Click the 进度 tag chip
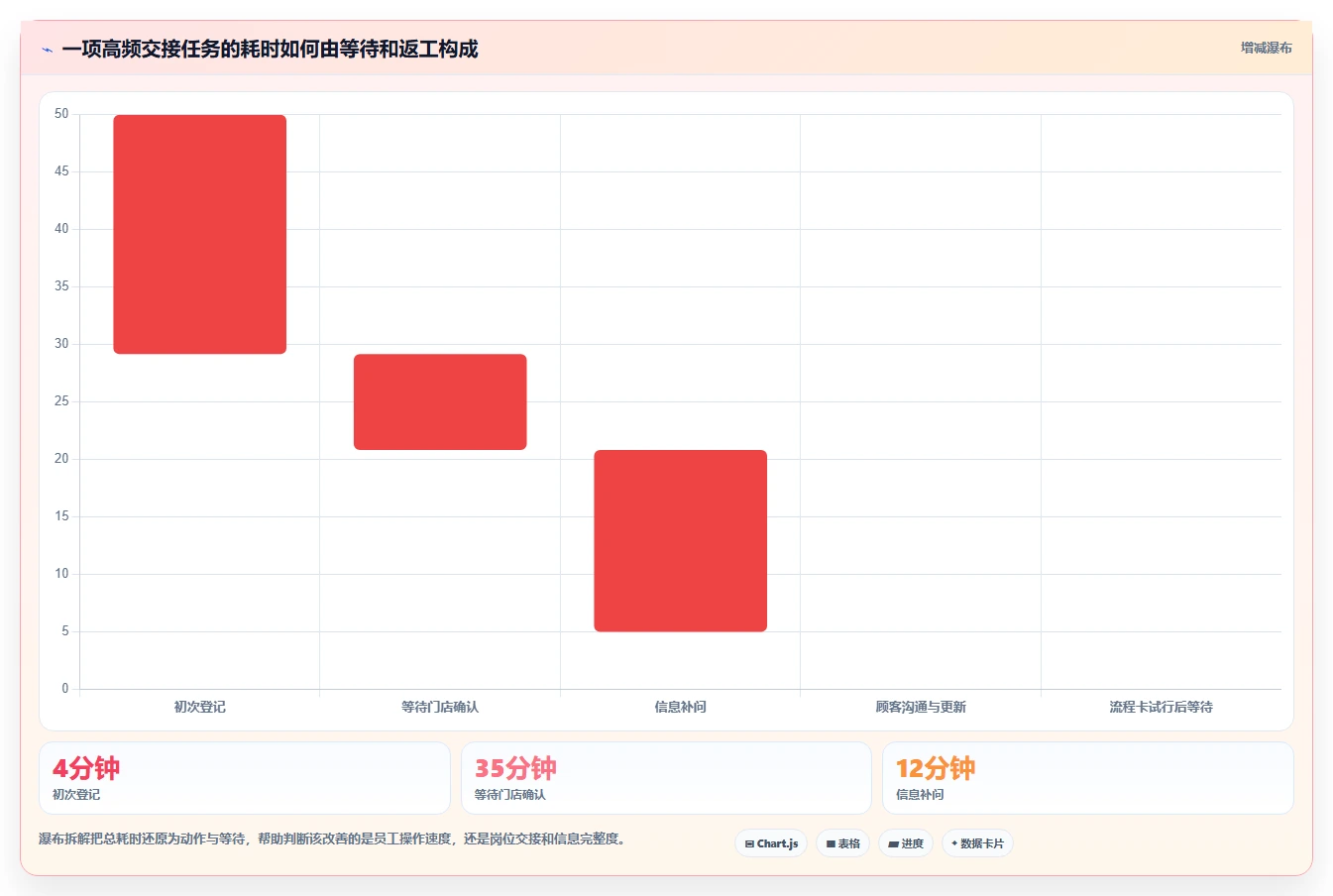Image resolution: width=1333 pixels, height=896 pixels. pyautogui.click(x=906, y=843)
